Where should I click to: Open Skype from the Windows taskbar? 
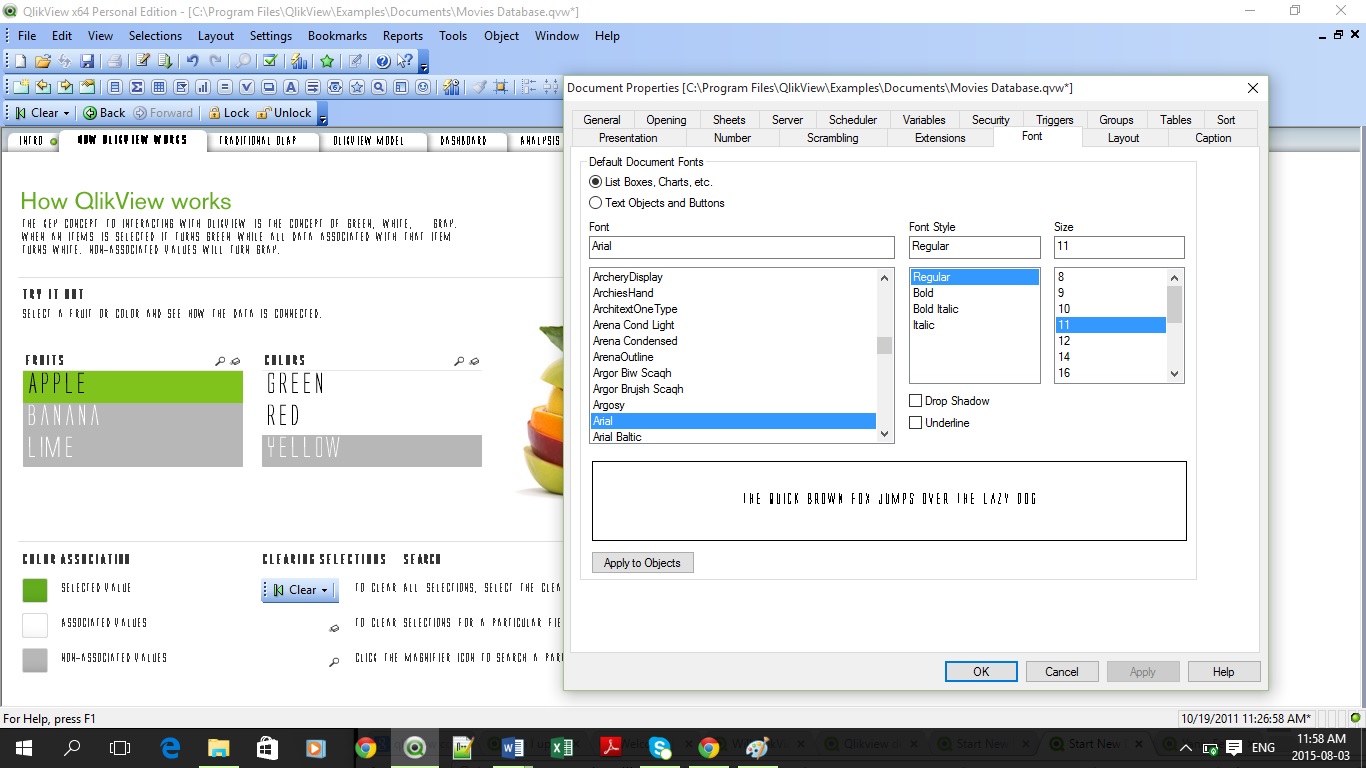tap(660, 747)
